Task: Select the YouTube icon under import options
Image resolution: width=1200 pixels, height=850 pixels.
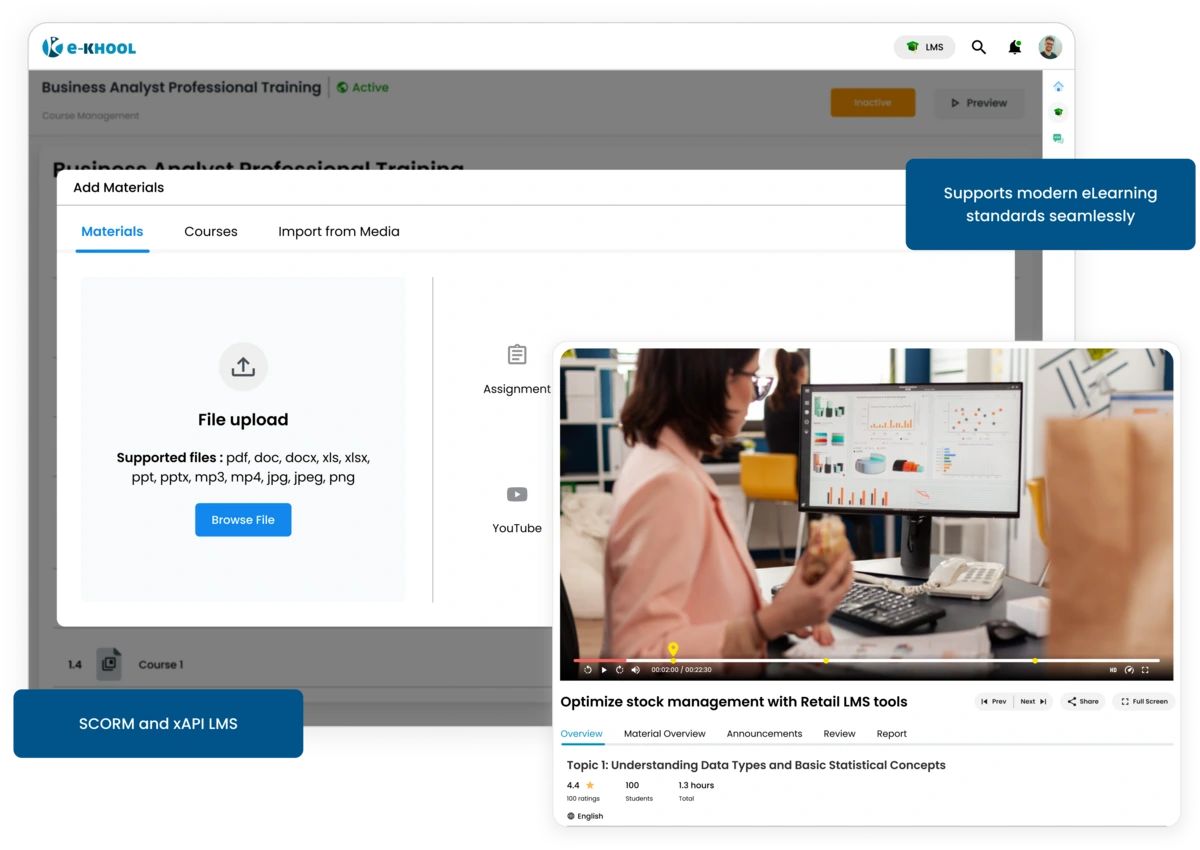Action: pos(517,494)
